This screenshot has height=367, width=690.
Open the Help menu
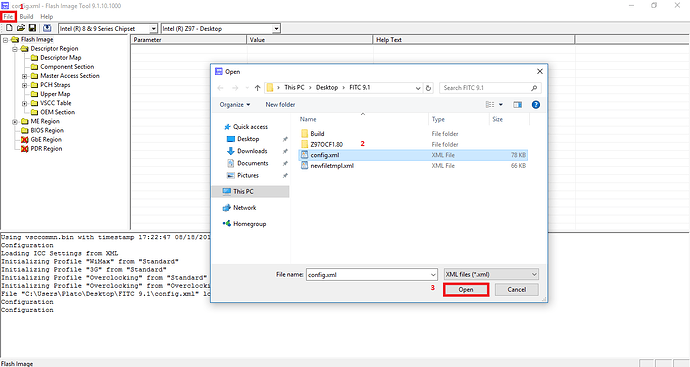coord(47,17)
